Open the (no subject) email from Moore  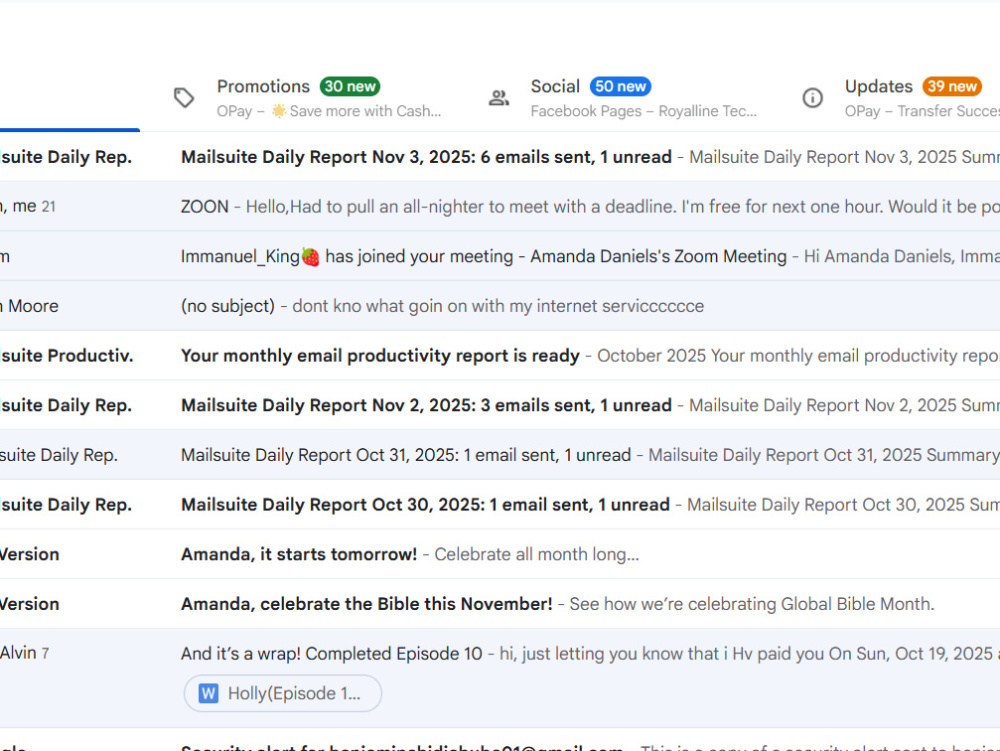point(500,306)
